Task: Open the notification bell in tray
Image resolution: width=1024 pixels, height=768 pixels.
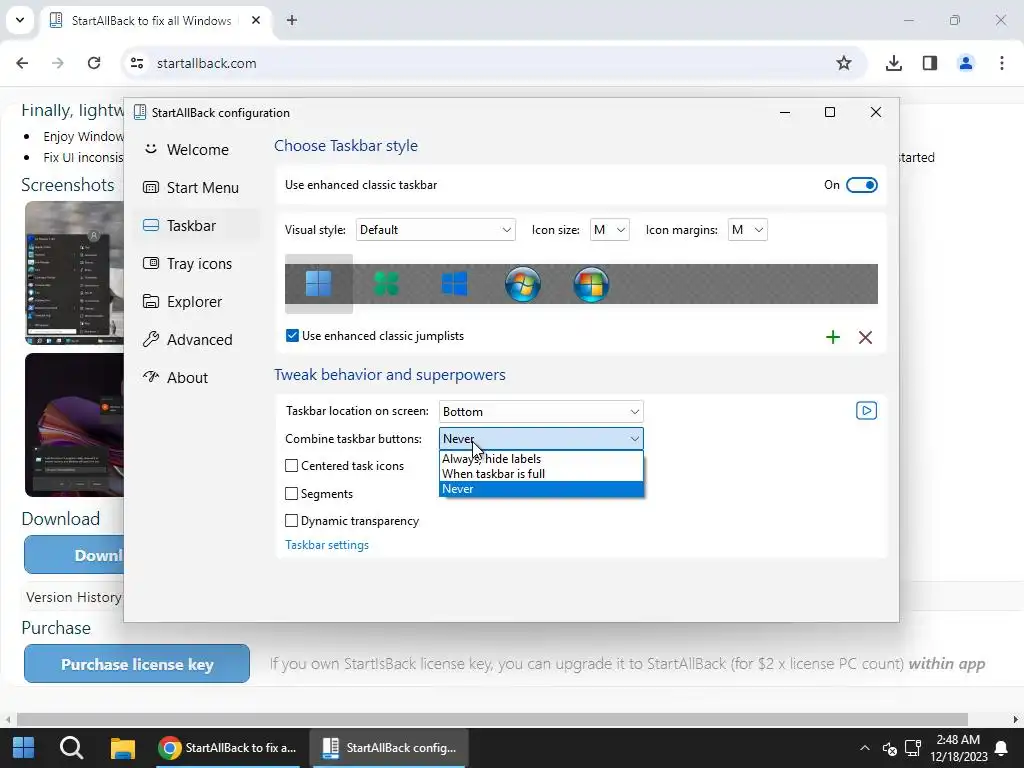Action: [x=1000, y=748]
